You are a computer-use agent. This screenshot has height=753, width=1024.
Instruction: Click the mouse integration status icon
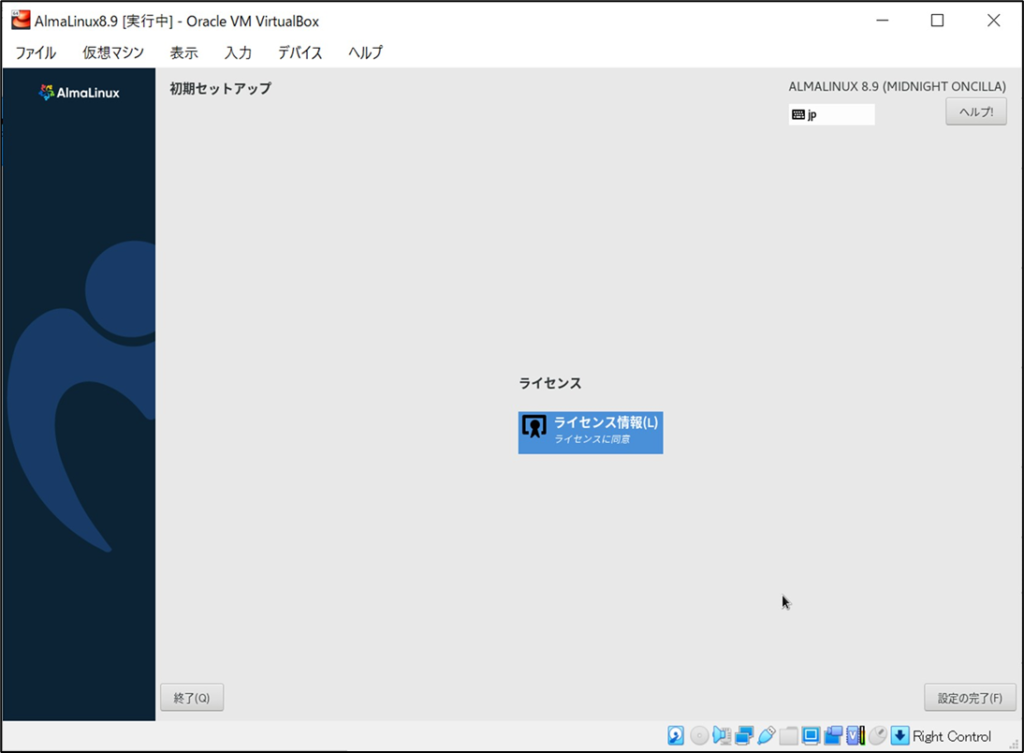tap(878, 735)
